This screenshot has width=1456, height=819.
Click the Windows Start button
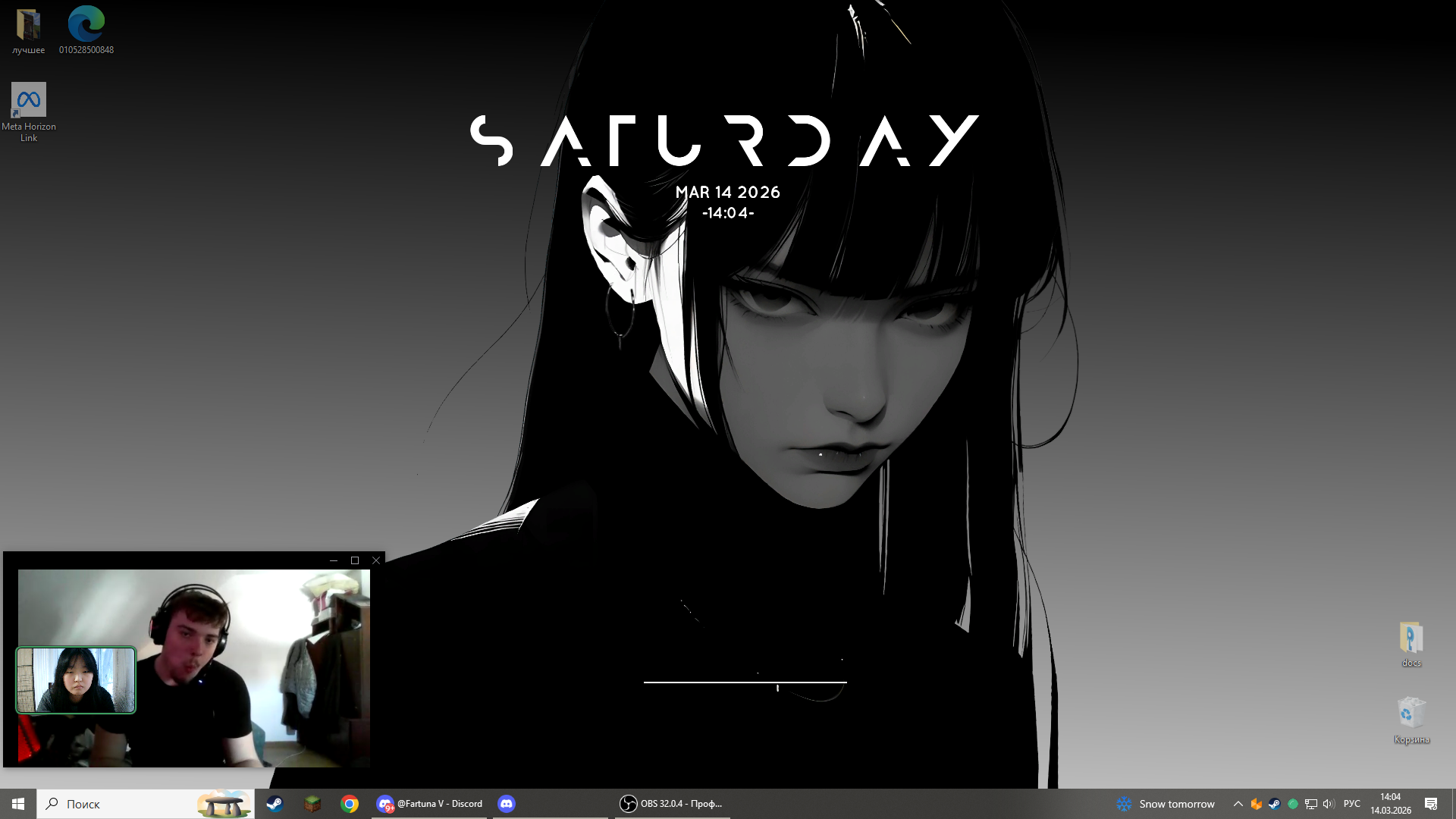click(18, 804)
